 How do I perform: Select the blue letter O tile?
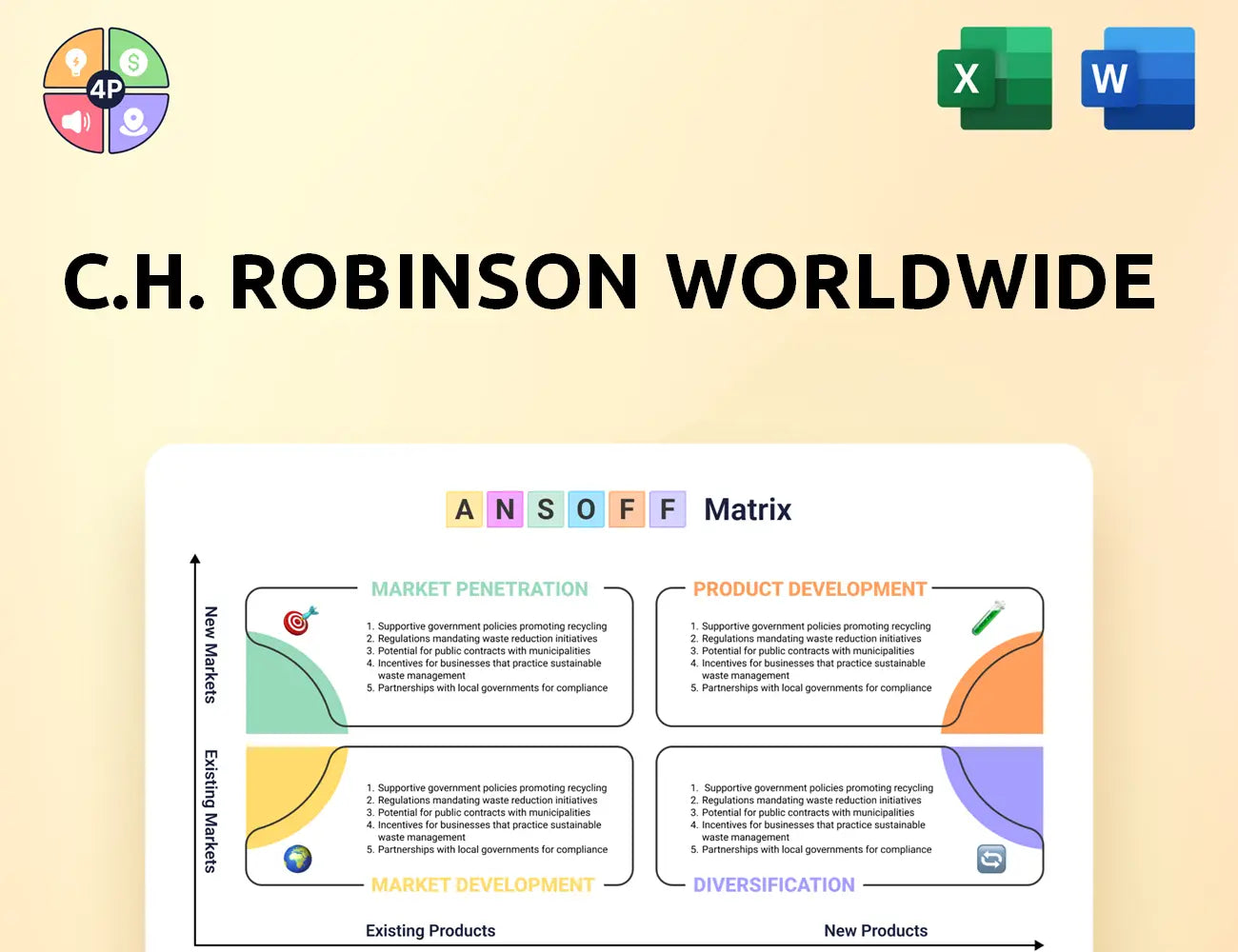pos(586,509)
